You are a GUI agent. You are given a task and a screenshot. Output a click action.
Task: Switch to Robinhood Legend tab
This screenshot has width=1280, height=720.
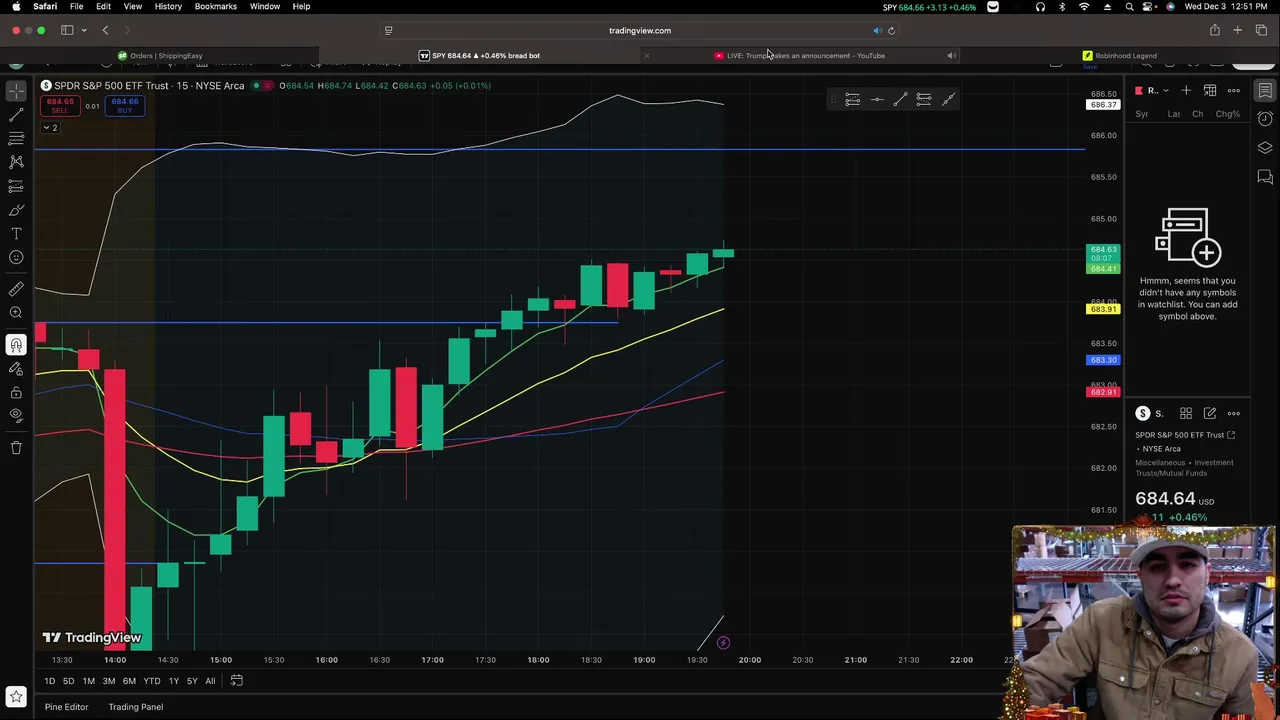click(x=1120, y=56)
